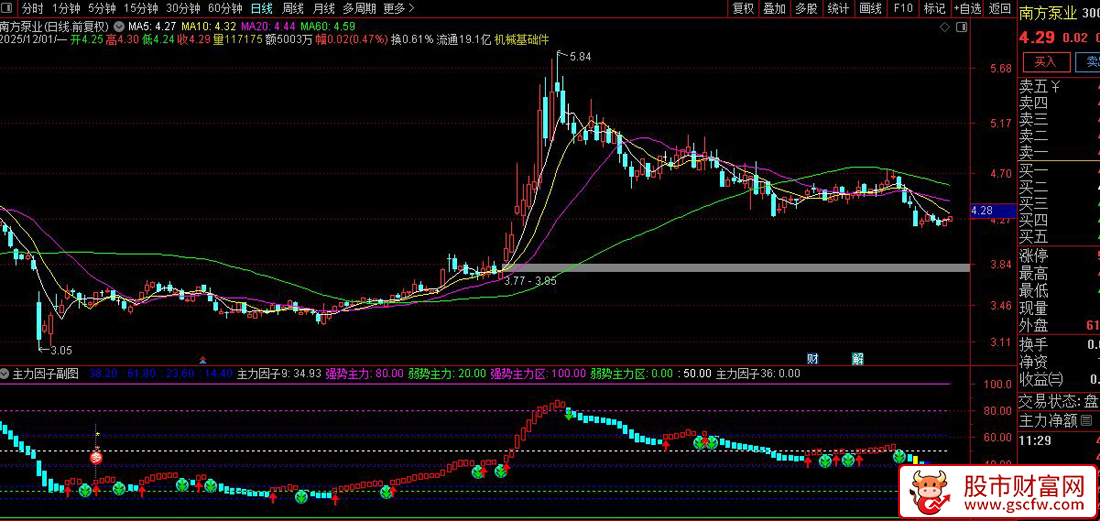Select the 周线 weekly period
The image size is (1100, 521).
(x=293, y=8)
